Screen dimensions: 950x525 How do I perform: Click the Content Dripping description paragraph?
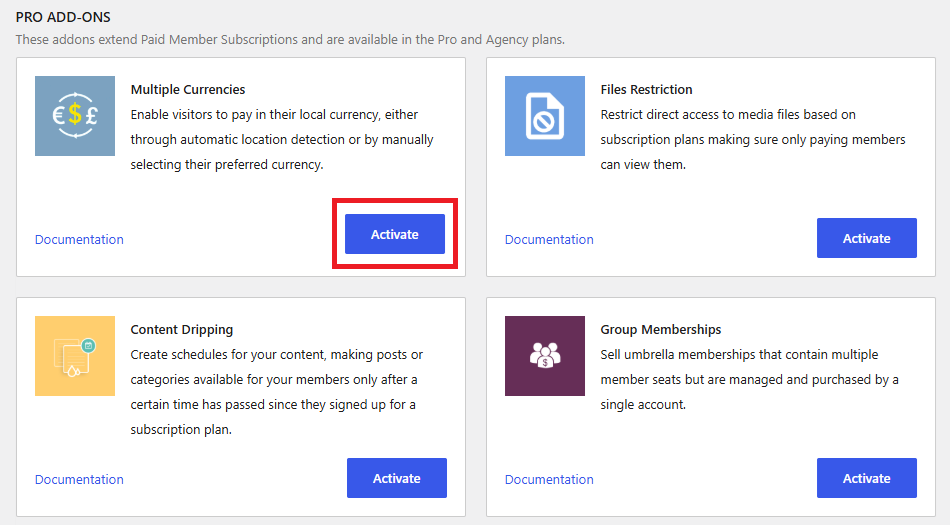tap(277, 392)
